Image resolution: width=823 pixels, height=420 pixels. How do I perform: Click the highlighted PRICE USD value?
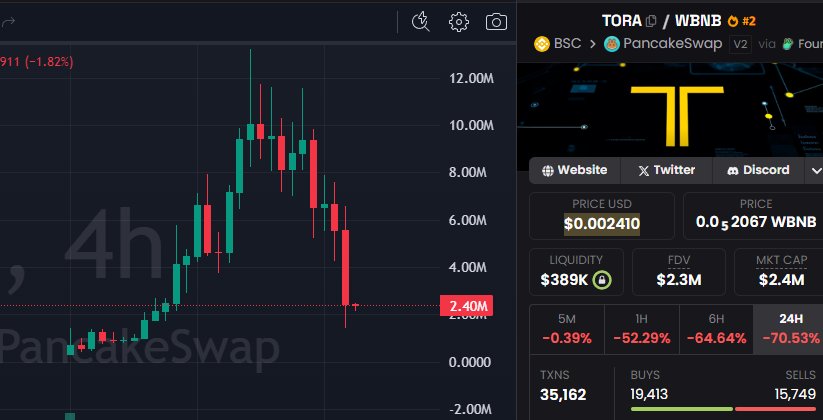tap(602, 223)
